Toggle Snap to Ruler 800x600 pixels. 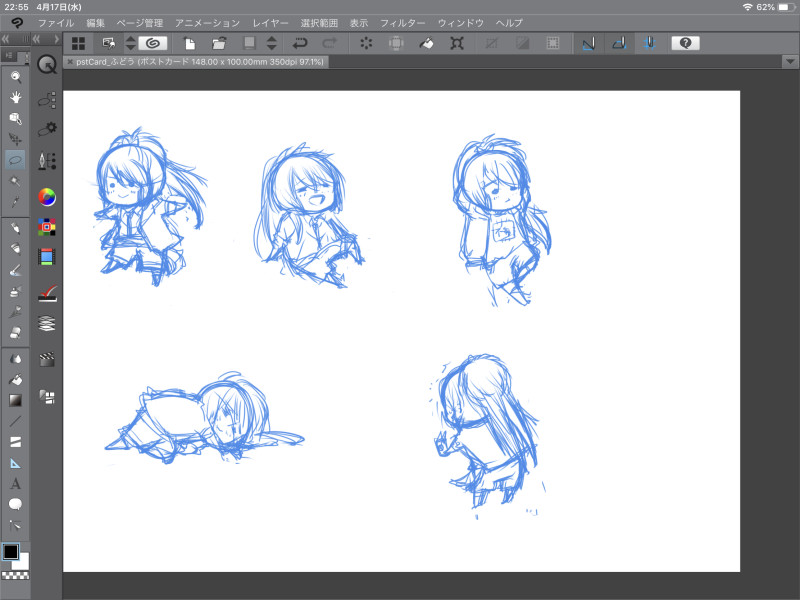click(589, 43)
